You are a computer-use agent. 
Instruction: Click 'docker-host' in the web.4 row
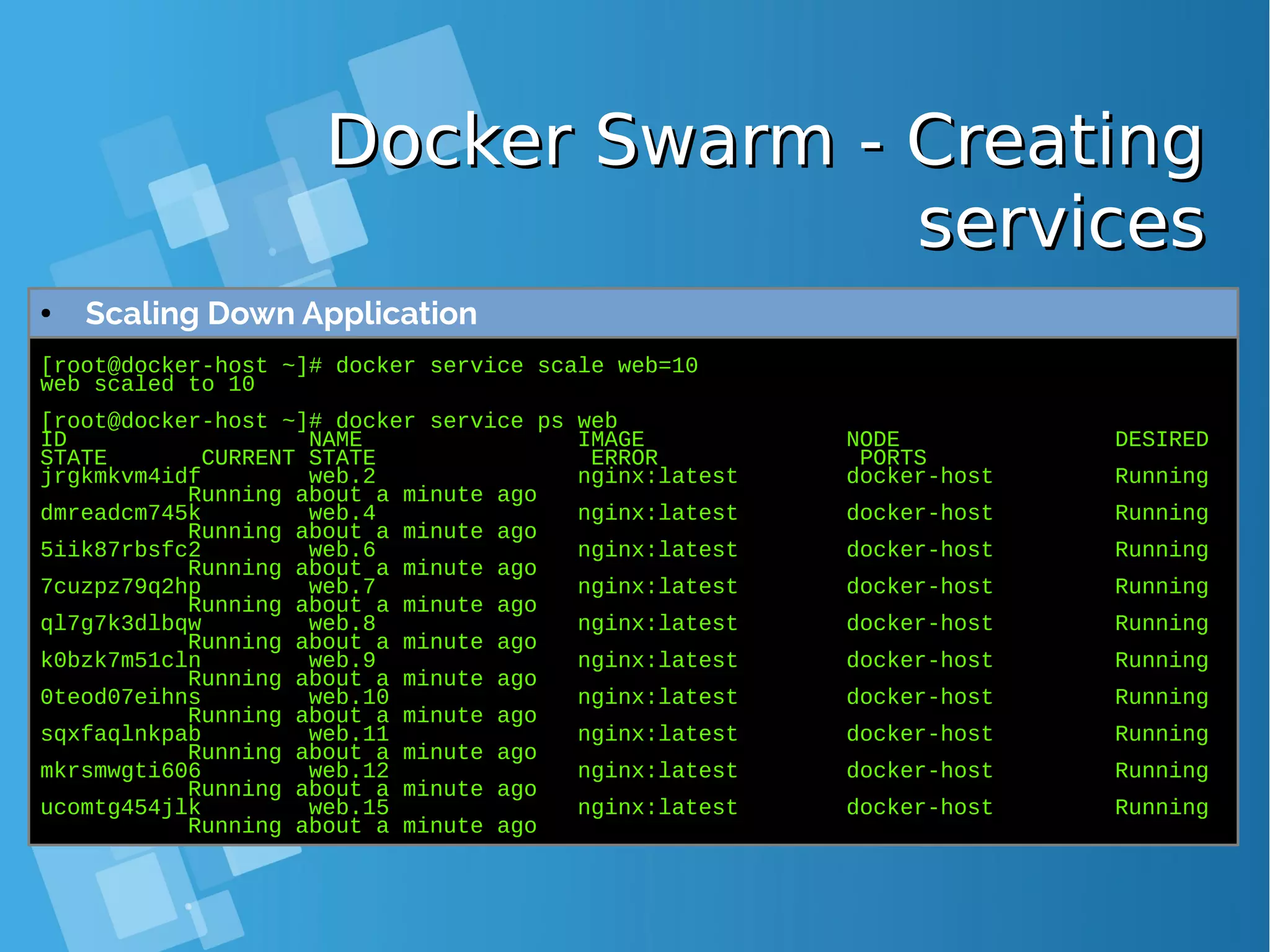click(920, 513)
